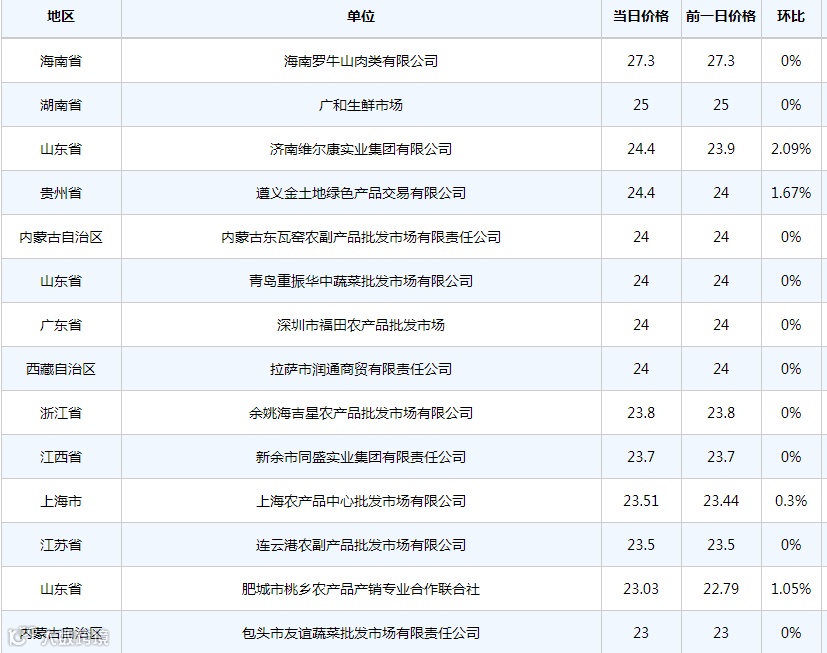827x653 pixels.
Task: Click the 25 current price for 广和生鲜市场
Action: [x=641, y=105]
